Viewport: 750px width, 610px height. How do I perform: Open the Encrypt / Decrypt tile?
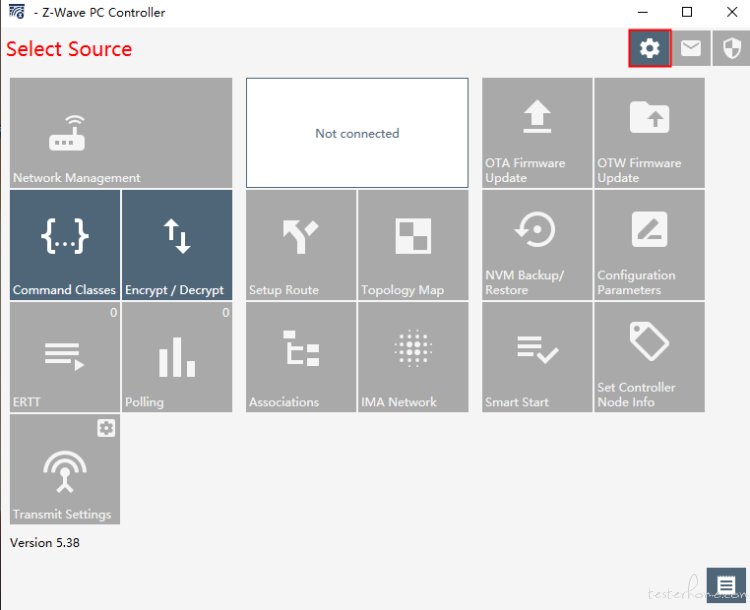(x=177, y=245)
